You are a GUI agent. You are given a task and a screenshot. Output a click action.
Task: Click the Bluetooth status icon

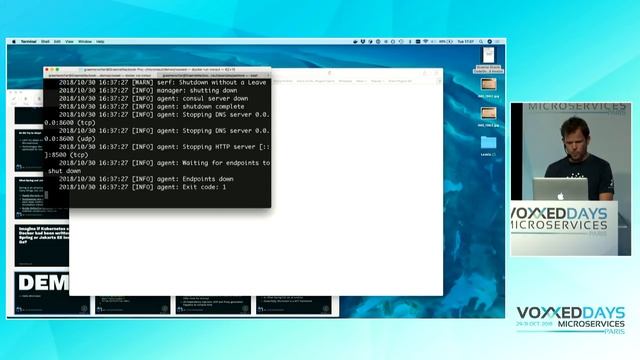[x=410, y=42]
